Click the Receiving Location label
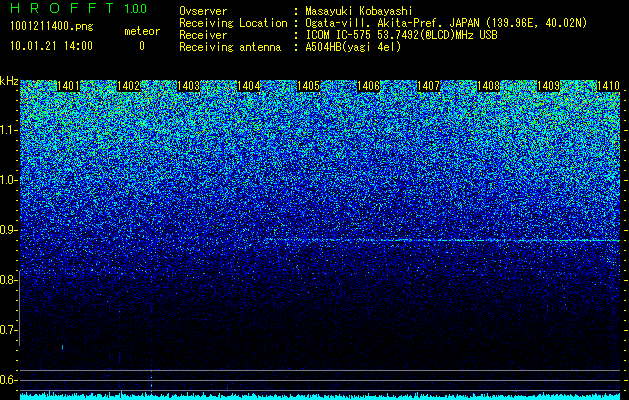The height and width of the screenshot is (400, 629). click(x=233, y=23)
